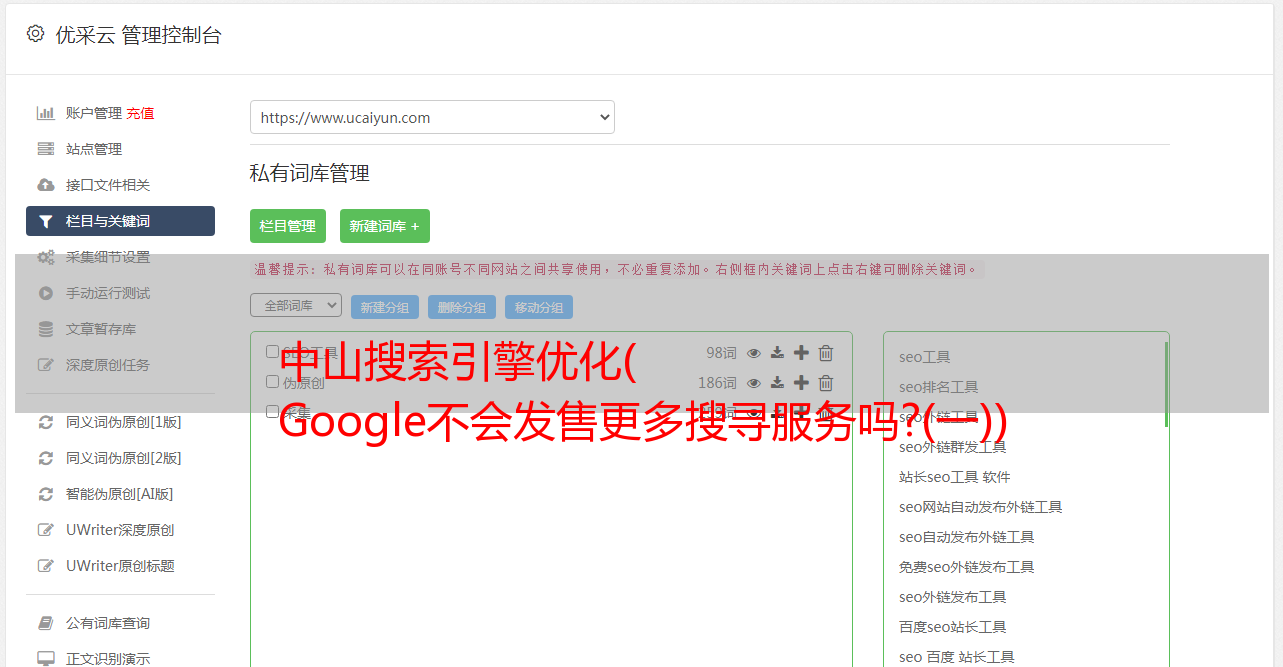Add keywords to the 98词 library
The image size is (1283, 667).
click(x=801, y=353)
